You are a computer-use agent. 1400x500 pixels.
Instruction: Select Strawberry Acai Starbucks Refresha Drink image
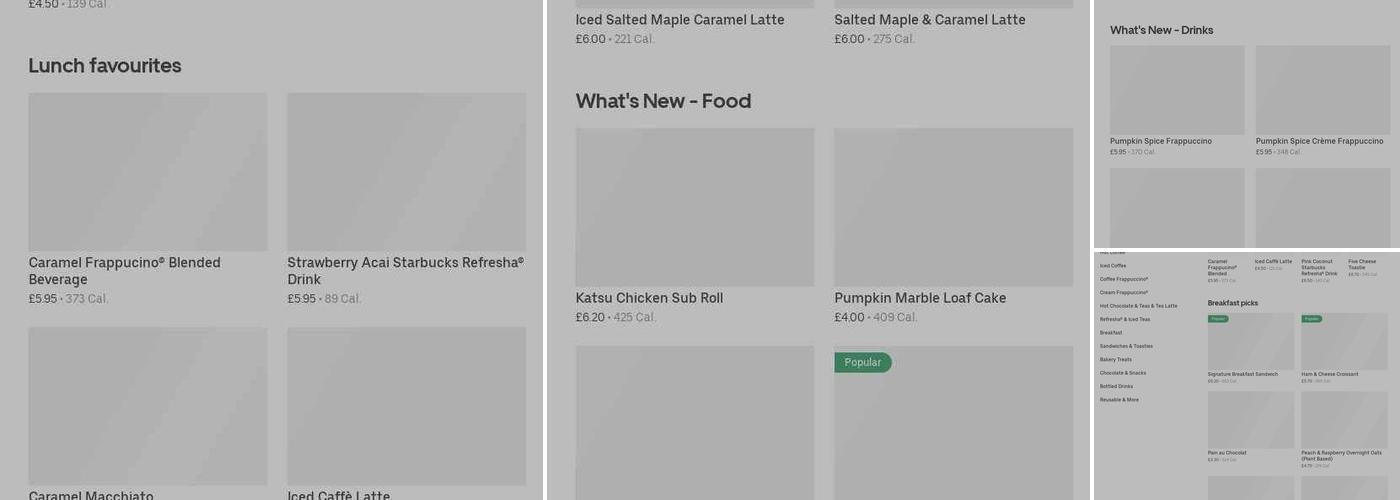coord(407,172)
